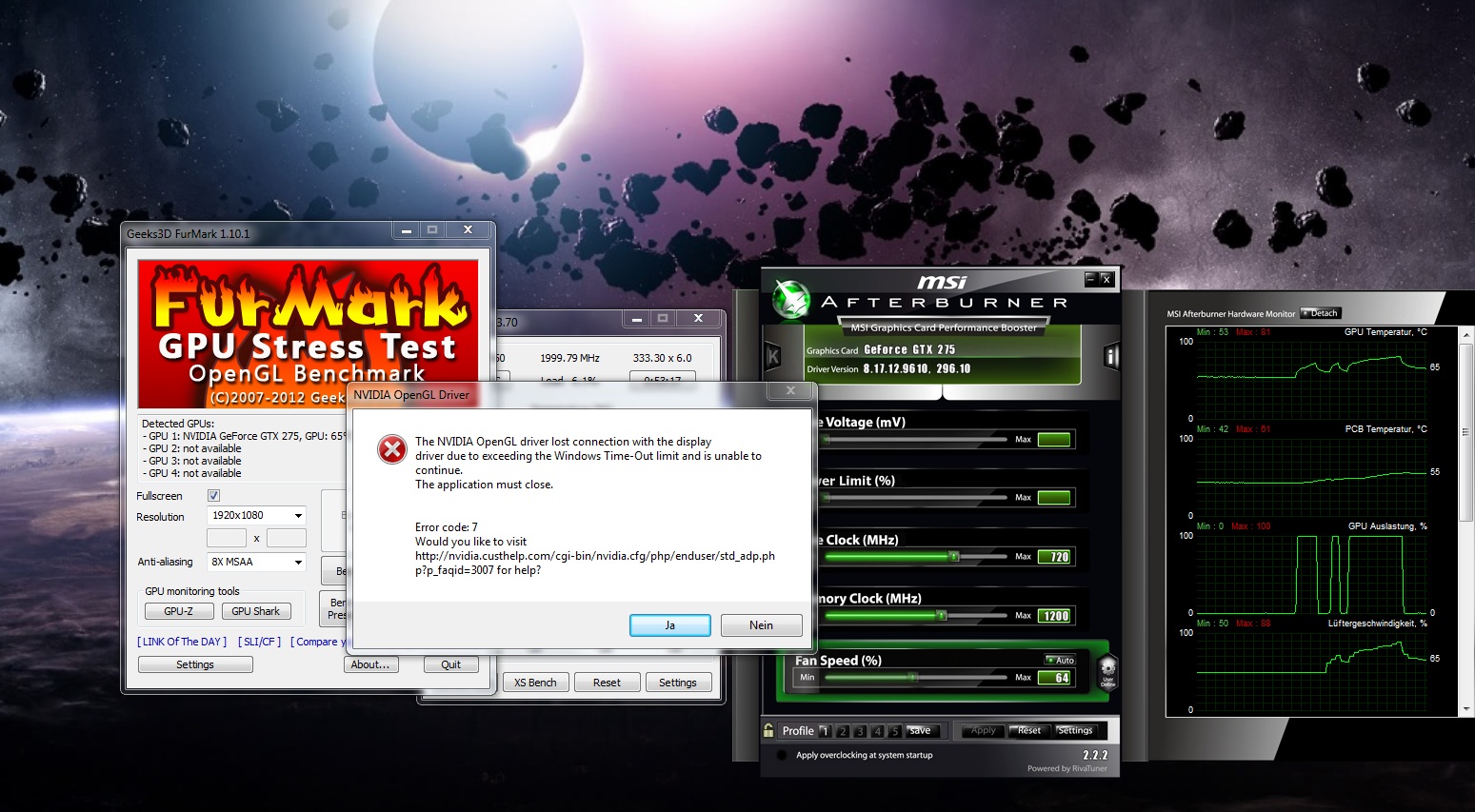Click Graphics Card GeForce GTX 275 text
1475x812 pixels.
[881, 349]
